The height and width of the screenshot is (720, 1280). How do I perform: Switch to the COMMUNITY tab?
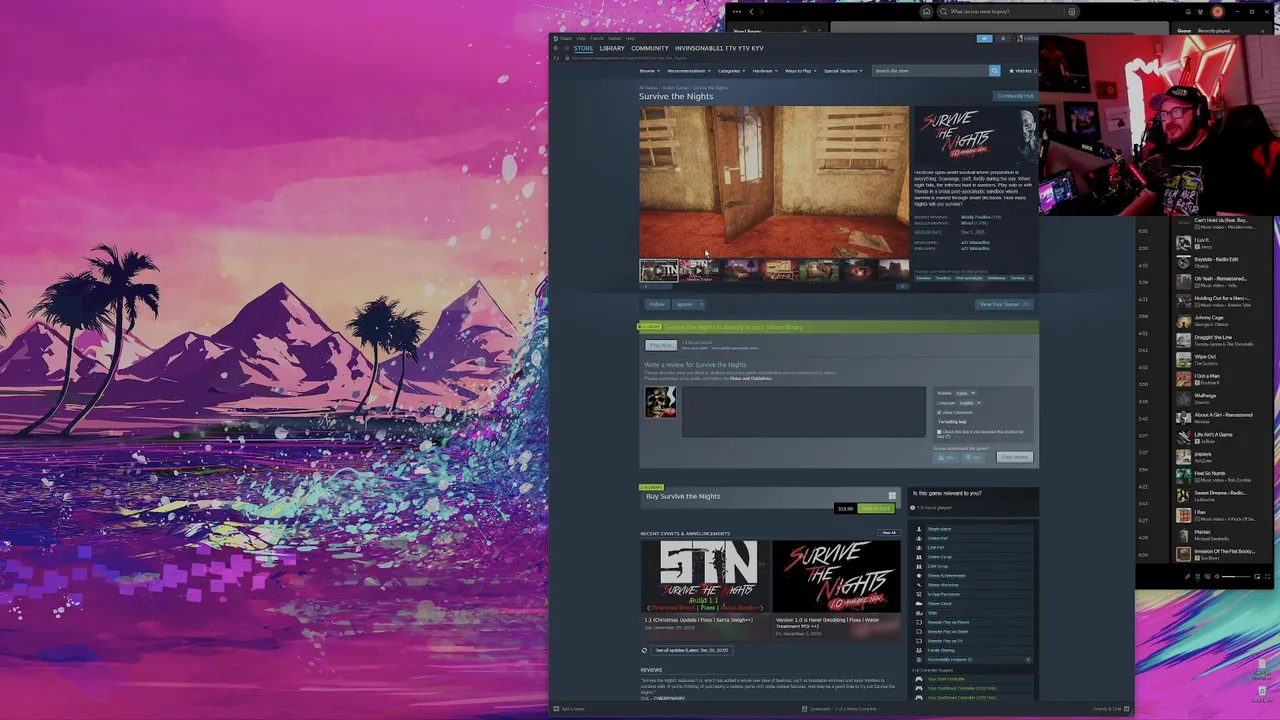pos(649,48)
